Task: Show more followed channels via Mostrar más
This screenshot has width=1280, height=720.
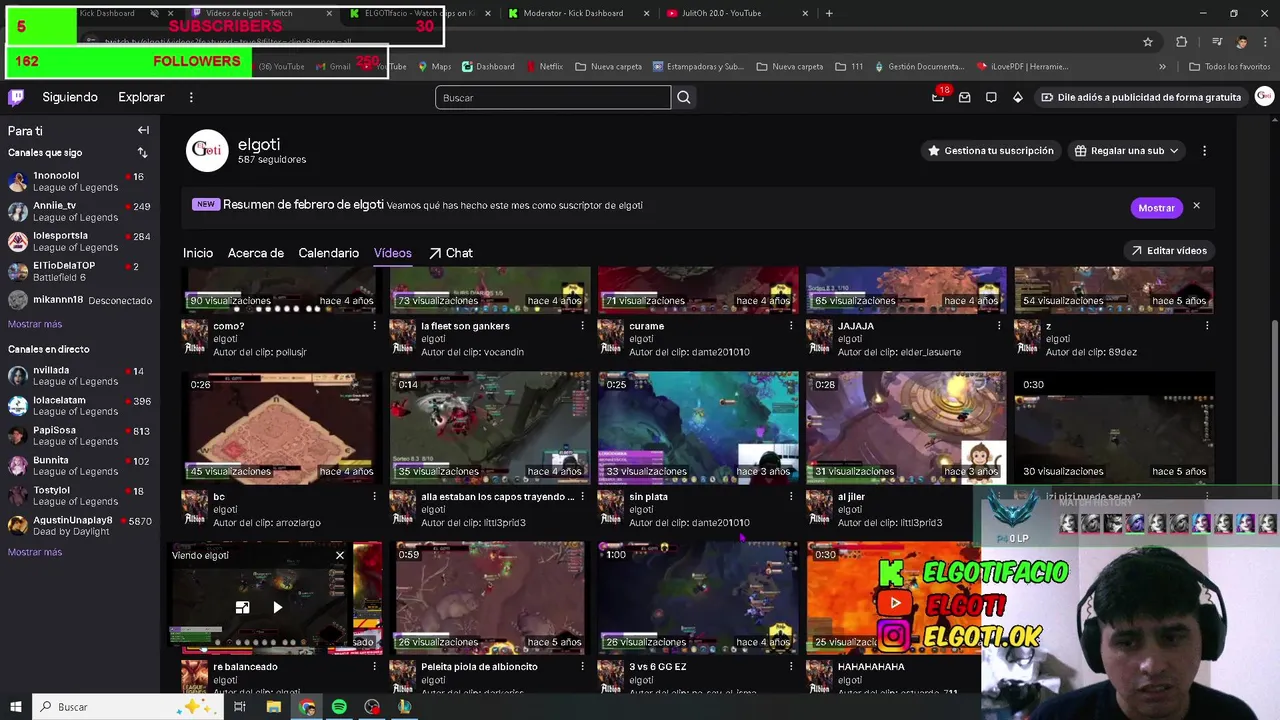Action: tap(35, 324)
